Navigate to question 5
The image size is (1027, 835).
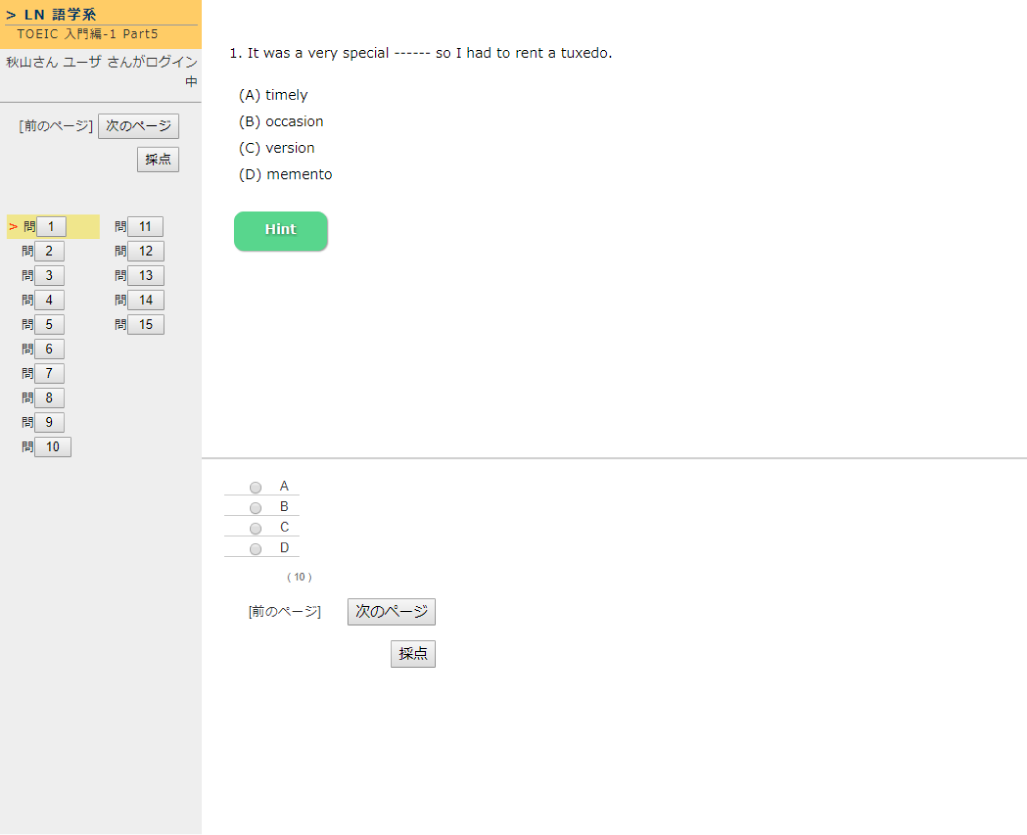(48, 325)
